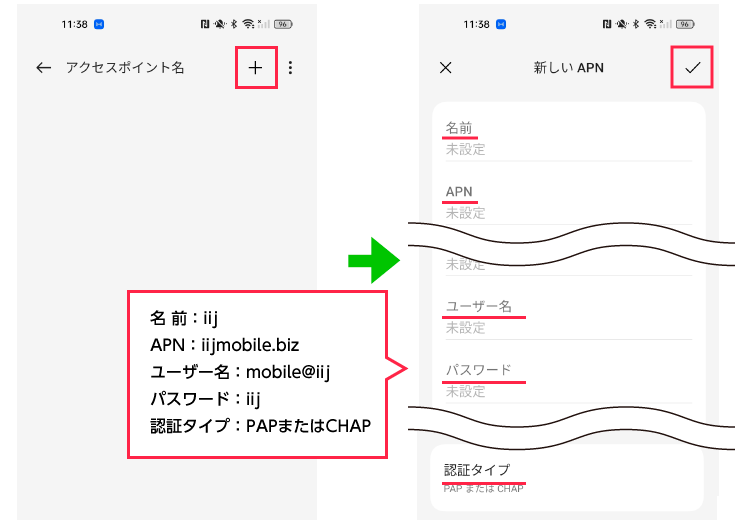The image size is (740, 525).
Task: Confirm new APN with the checkmark icon
Action: coord(692,68)
